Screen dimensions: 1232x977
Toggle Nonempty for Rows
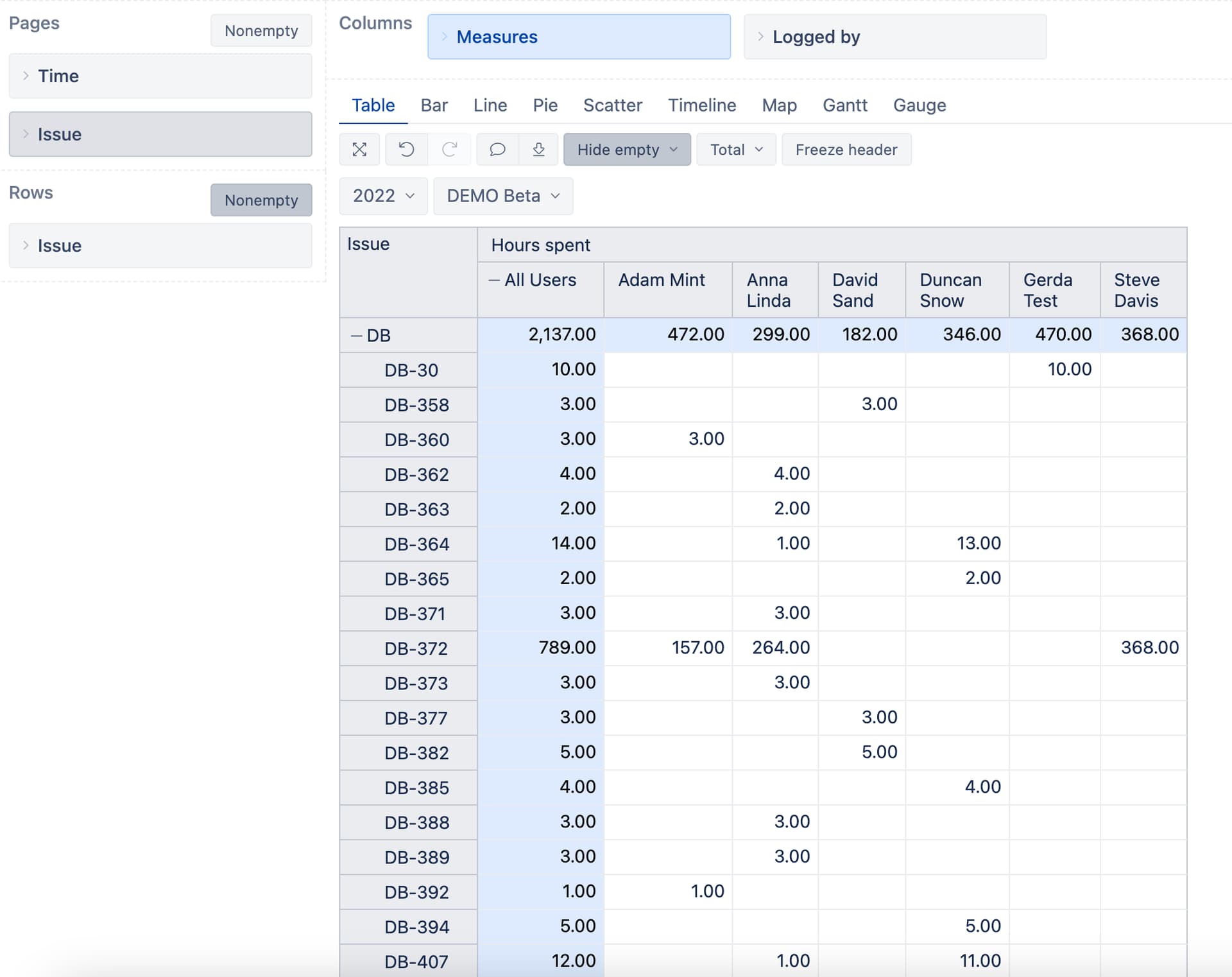261,200
